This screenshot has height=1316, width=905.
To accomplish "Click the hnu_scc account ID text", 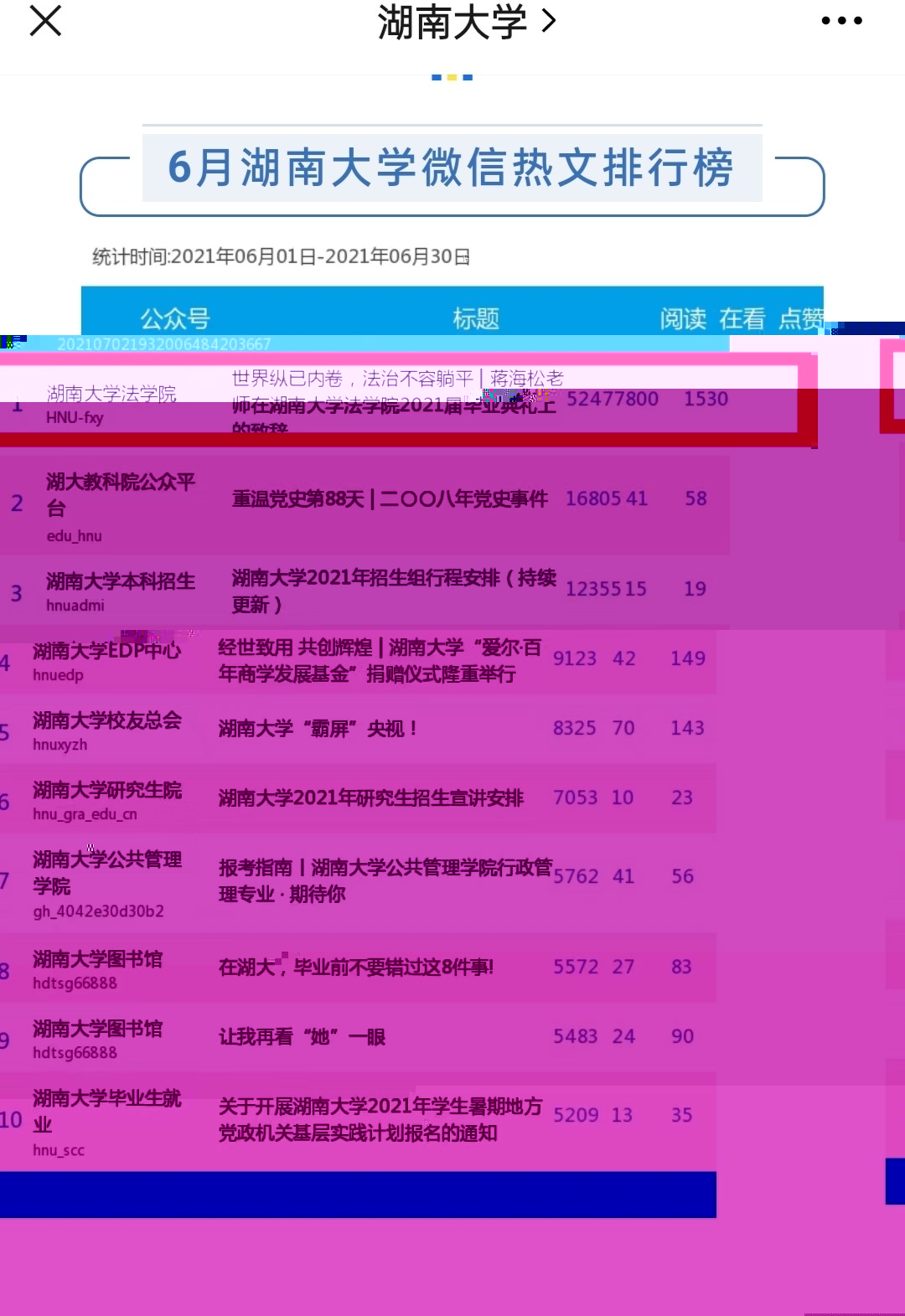I will [x=59, y=1150].
